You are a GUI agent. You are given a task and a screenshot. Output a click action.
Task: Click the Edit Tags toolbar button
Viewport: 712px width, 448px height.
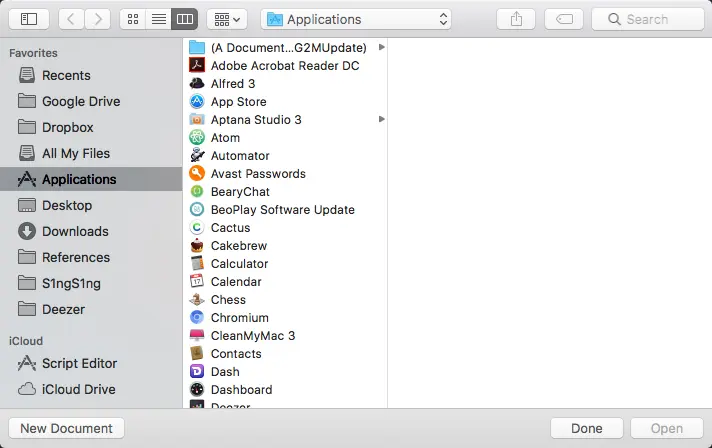(564, 19)
